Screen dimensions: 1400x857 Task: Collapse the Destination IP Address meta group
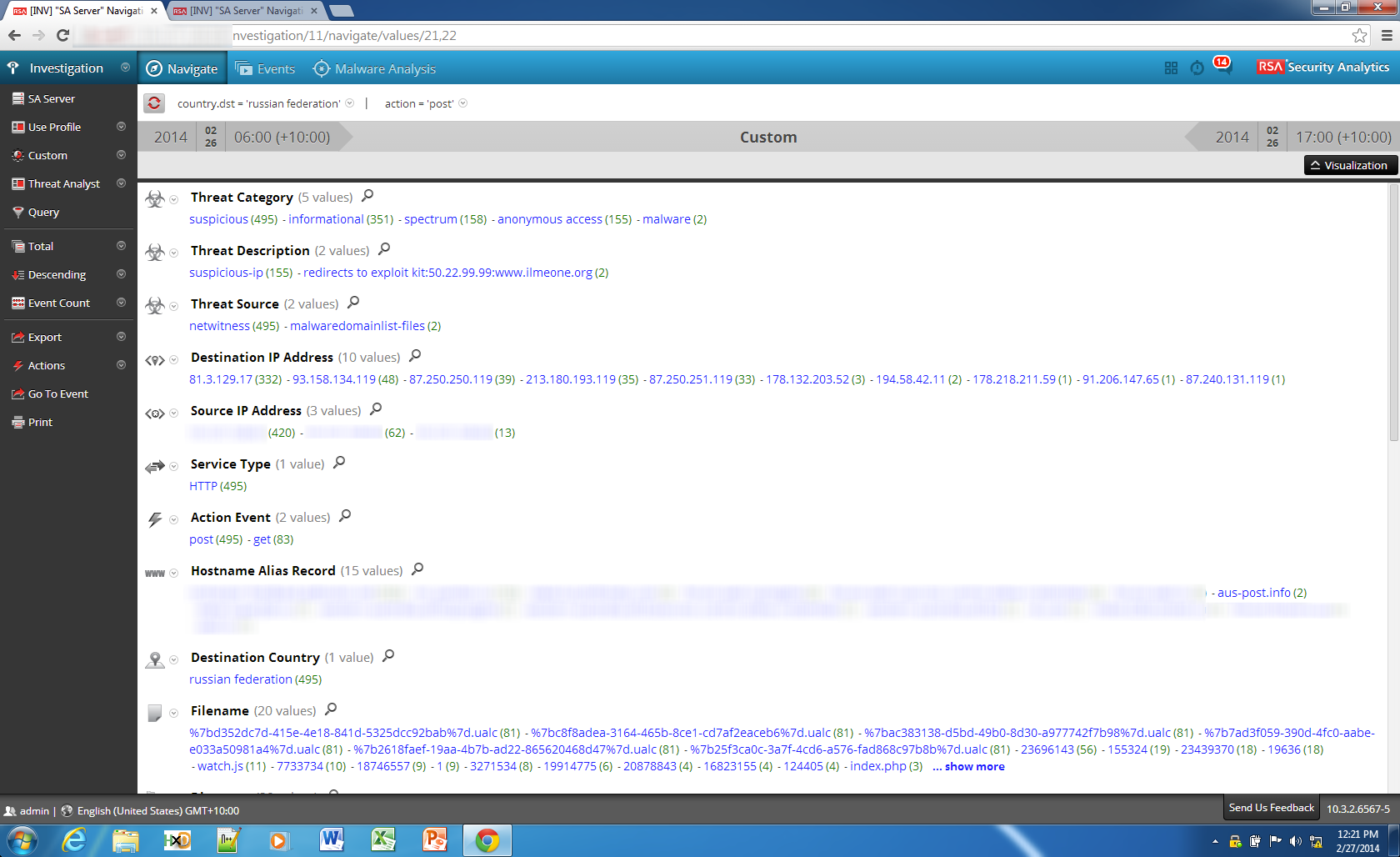point(173,359)
